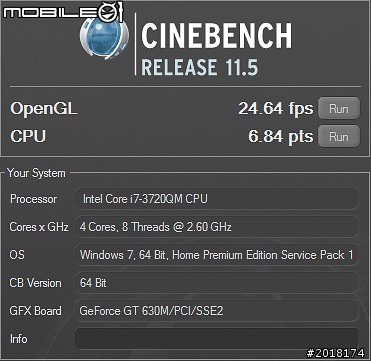Click the OS field with Windows 7
Screen dimensions: 371x361
[217, 255]
